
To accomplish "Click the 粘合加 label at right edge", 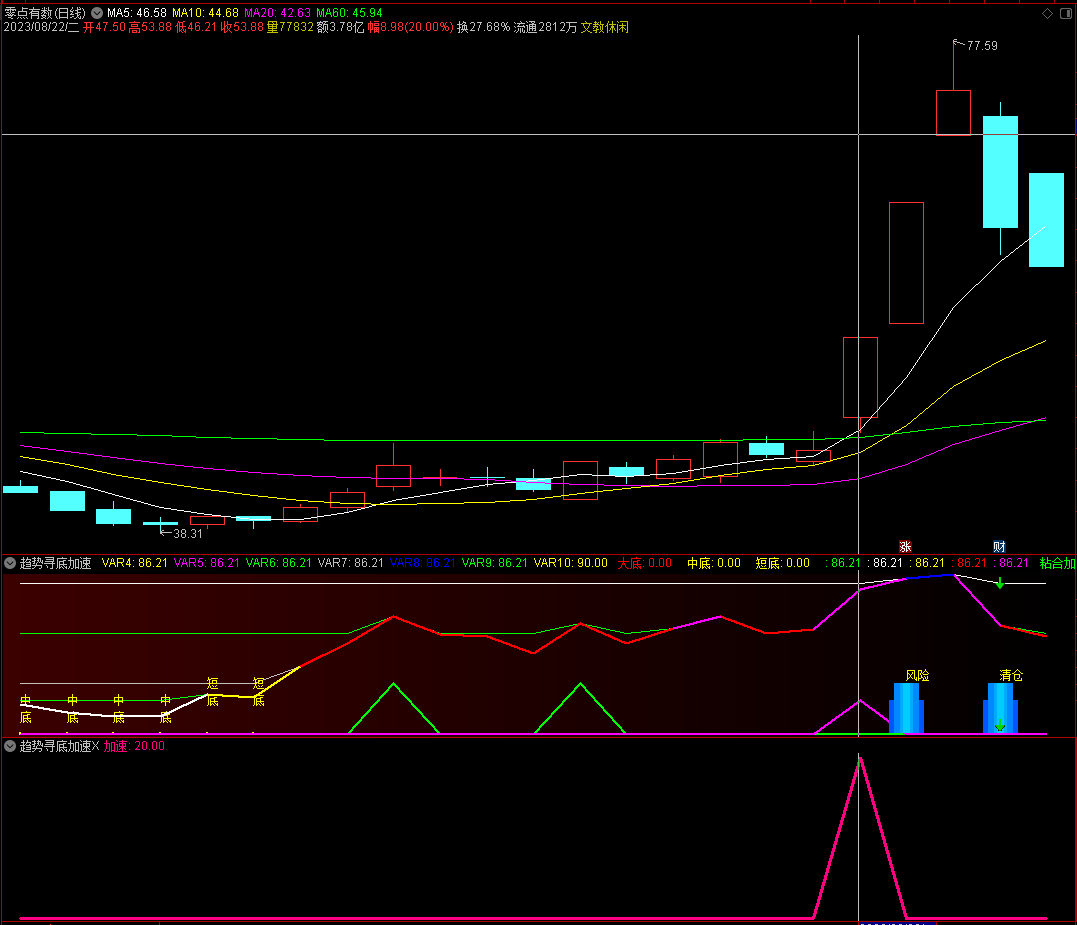I will tap(1057, 563).
